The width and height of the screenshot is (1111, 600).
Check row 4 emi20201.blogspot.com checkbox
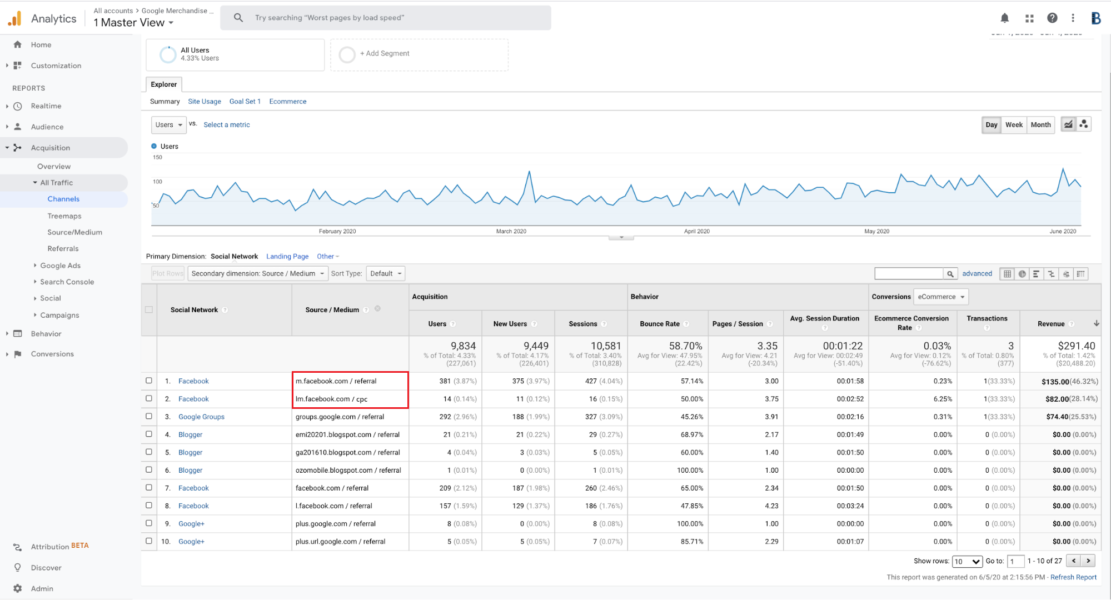pos(149,434)
